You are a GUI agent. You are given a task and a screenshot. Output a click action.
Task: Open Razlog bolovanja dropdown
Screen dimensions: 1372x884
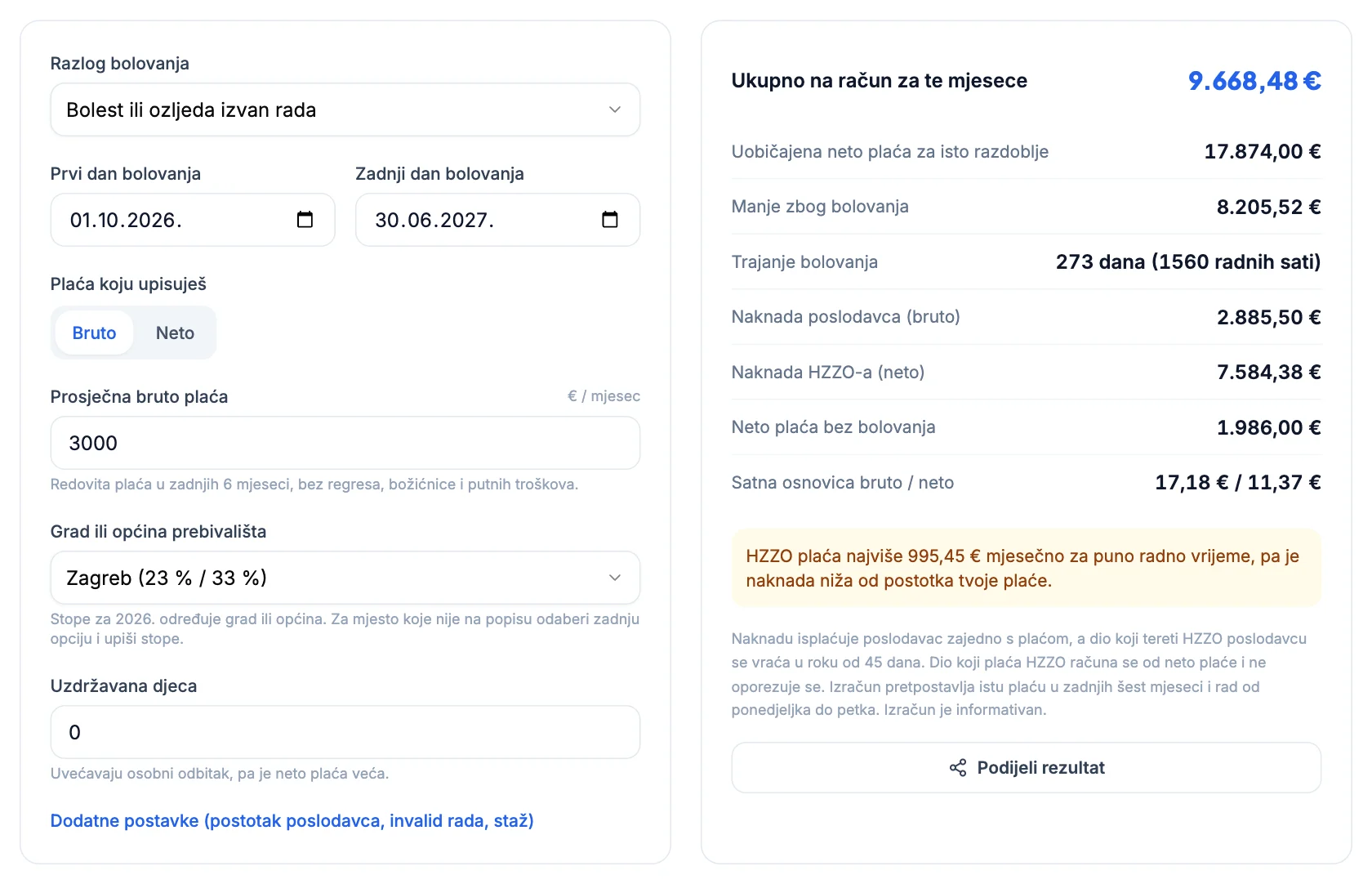[x=345, y=109]
